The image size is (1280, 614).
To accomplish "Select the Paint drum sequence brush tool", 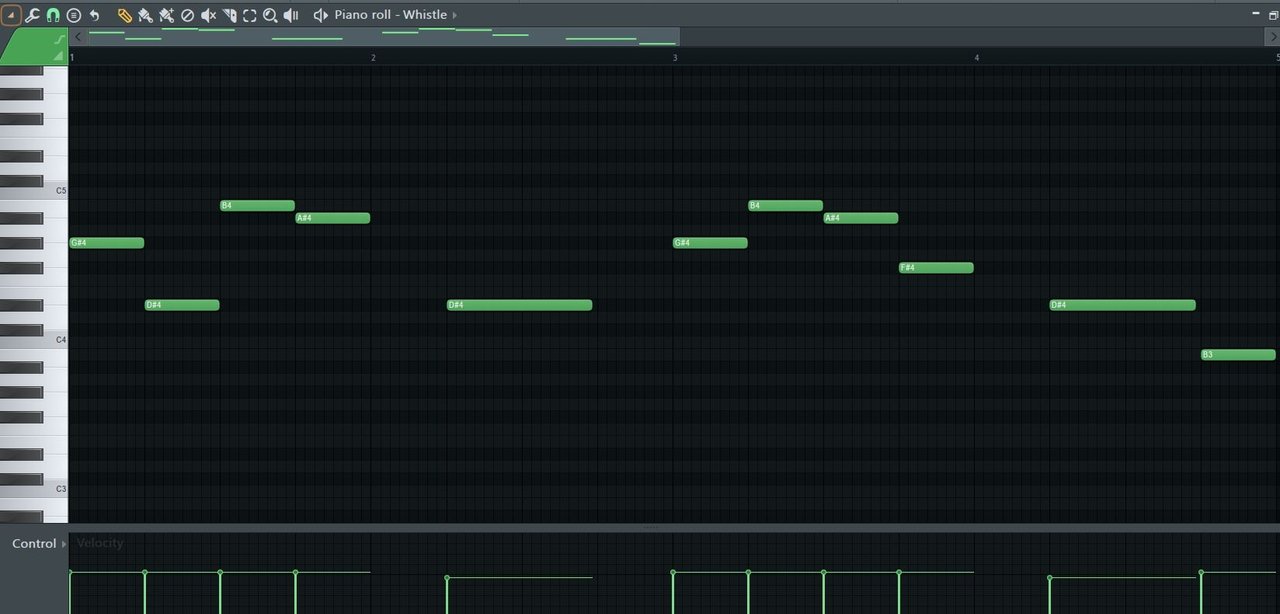I will [x=166, y=15].
